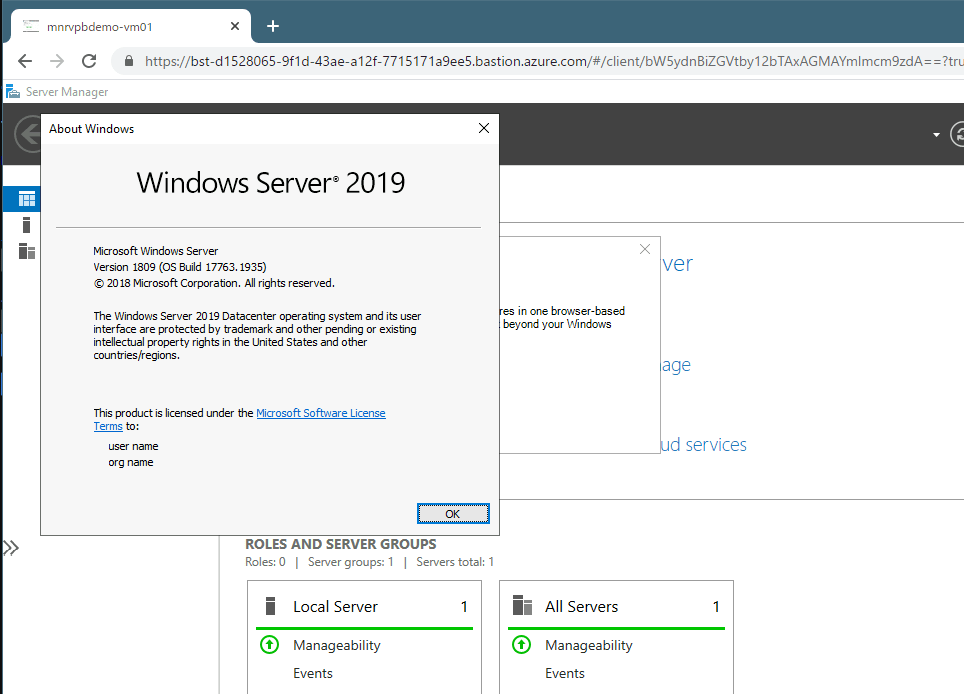Click the Server Manager refresh icon
This screenshot has width=964, height=694.
click(x=958, y=135)
